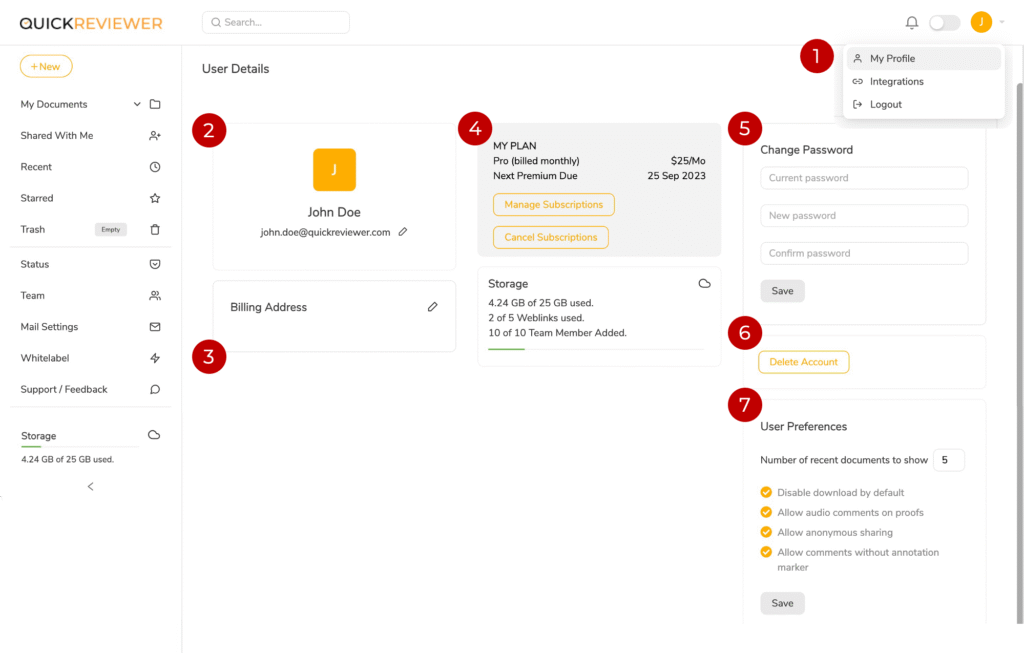Open user avatar dropdown menu
The image size is (1024, 653).
pyautogui.click(x=982, y=22)
